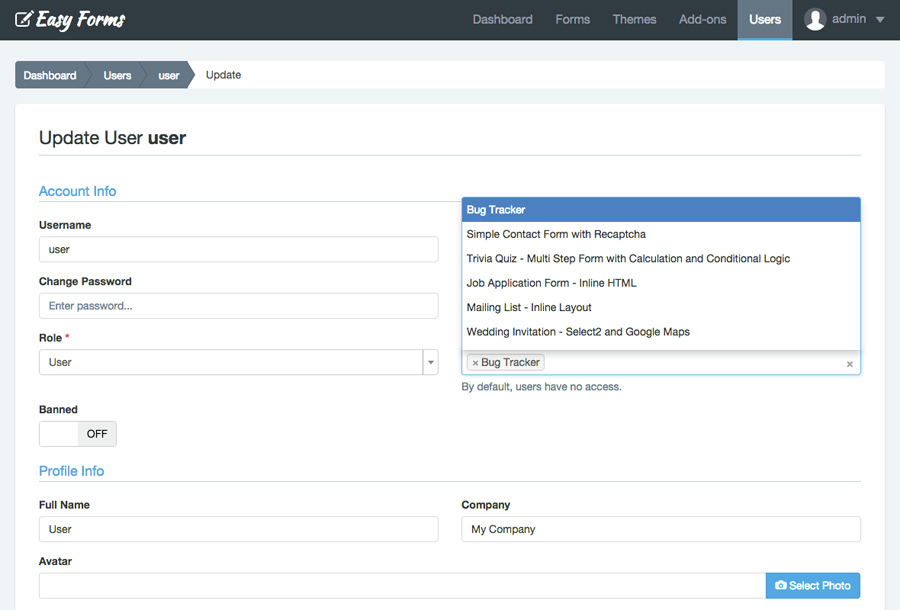Image resolution: width=900 pixels, height=610 pixels.
Task: Open the Themes nav item
Action: pos(634,19)
